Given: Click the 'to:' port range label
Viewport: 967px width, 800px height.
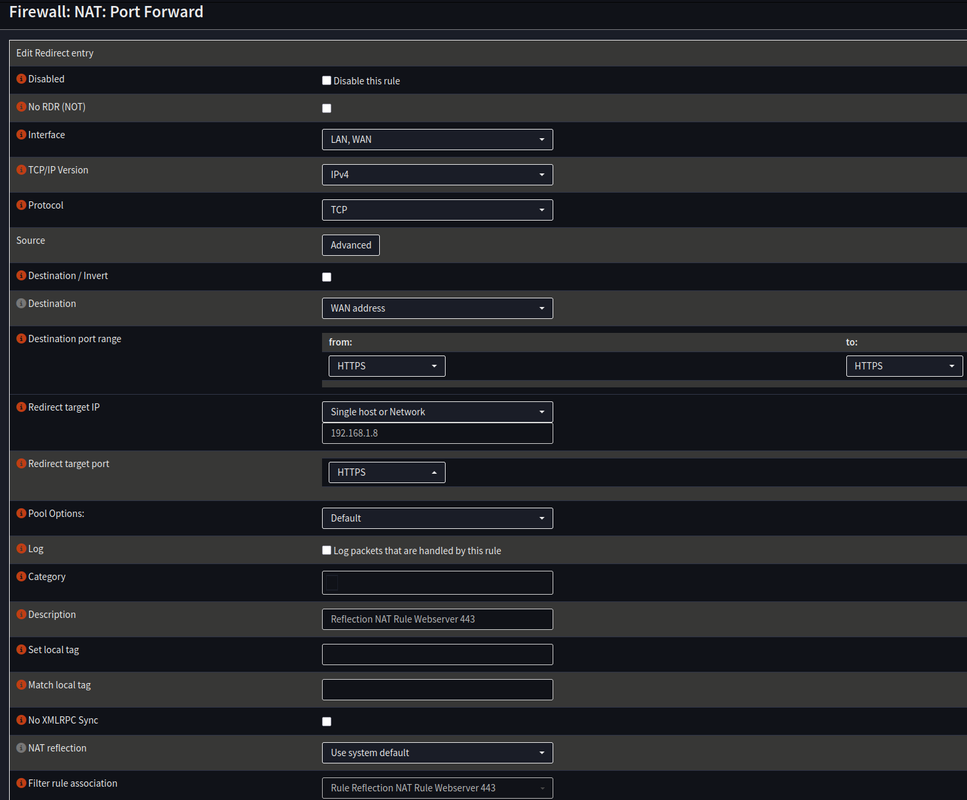Looking at the screenshot, I should [852, 342].
